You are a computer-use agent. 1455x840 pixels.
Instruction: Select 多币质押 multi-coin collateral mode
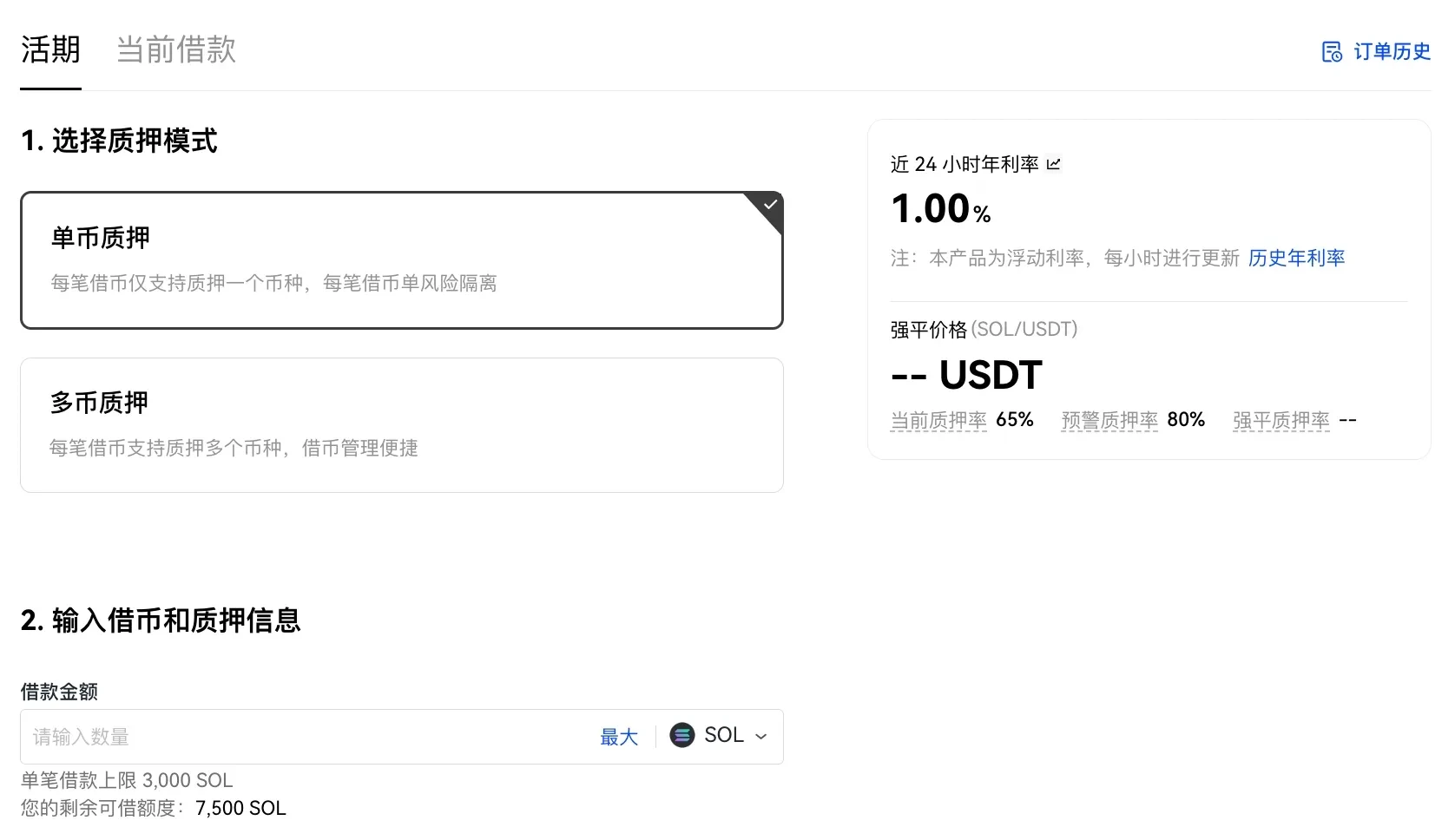pyautogui.click(x=402, y=425)
